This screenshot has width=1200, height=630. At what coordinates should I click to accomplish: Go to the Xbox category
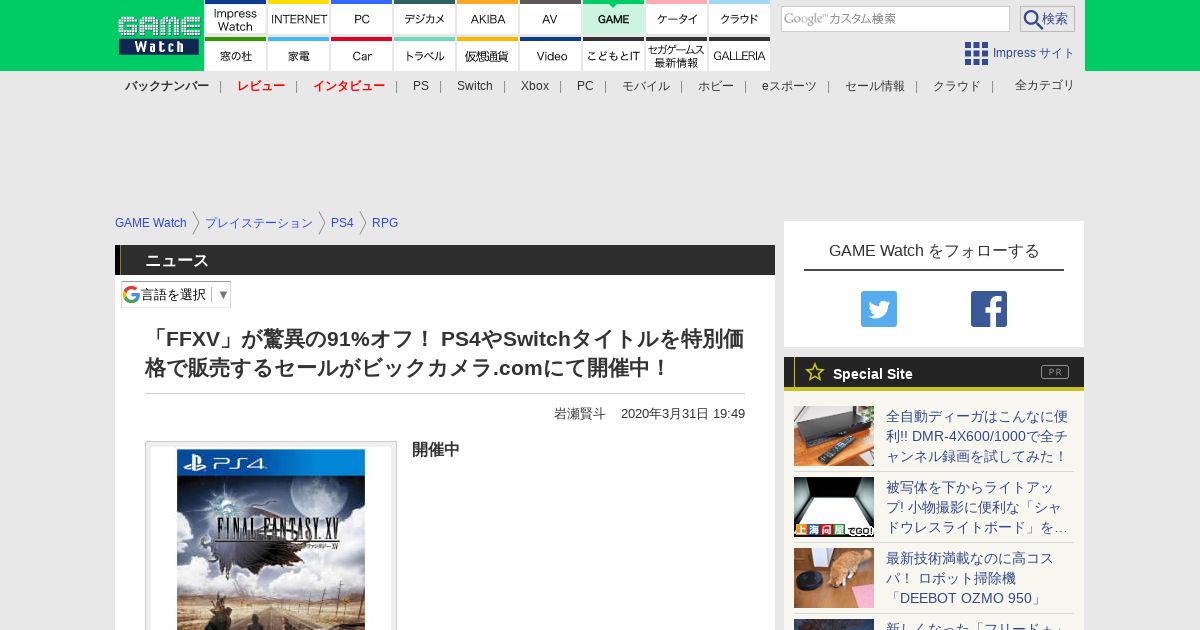coord(535,86)
